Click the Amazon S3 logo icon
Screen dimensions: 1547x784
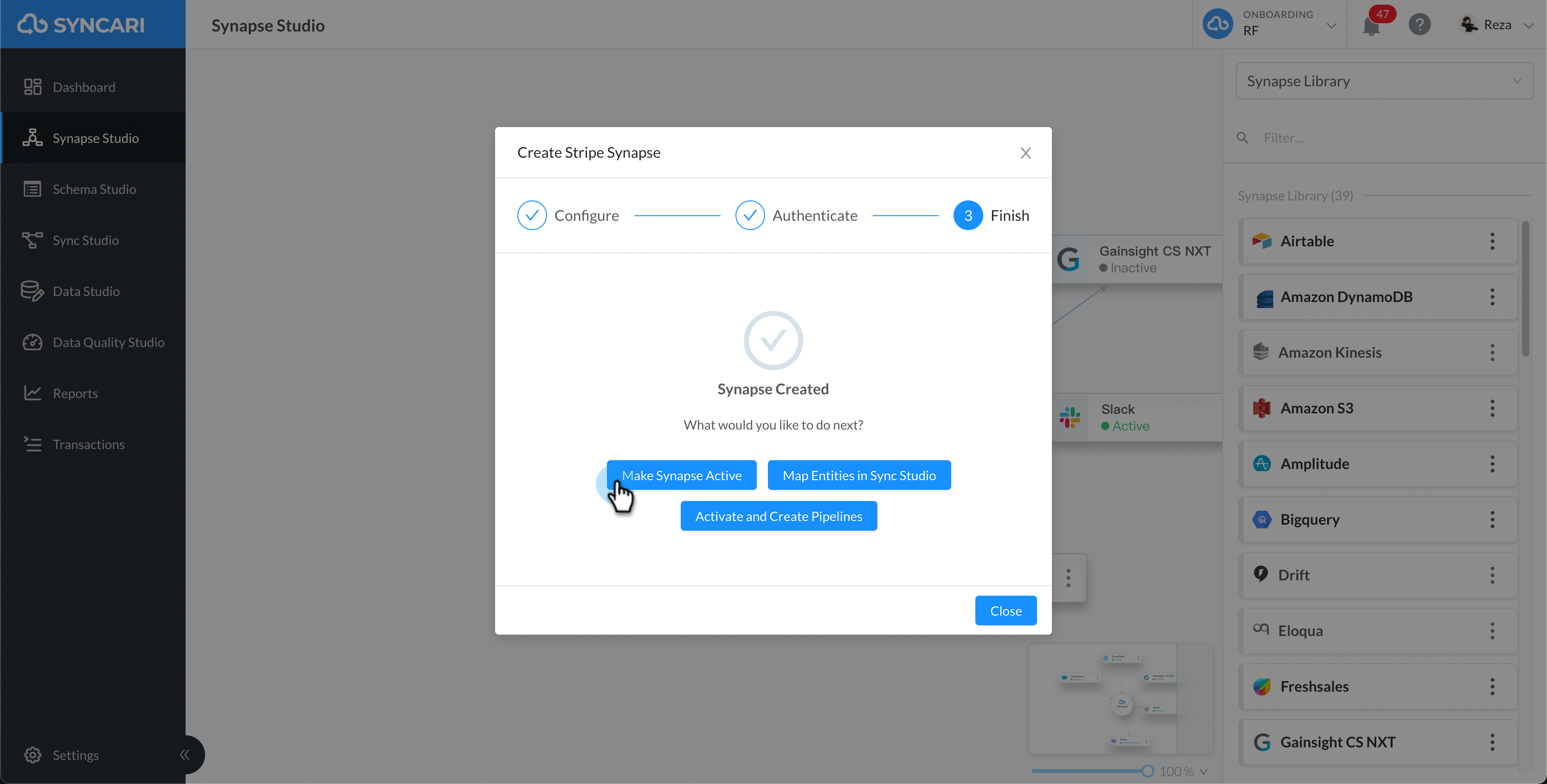click(1262, 408)
